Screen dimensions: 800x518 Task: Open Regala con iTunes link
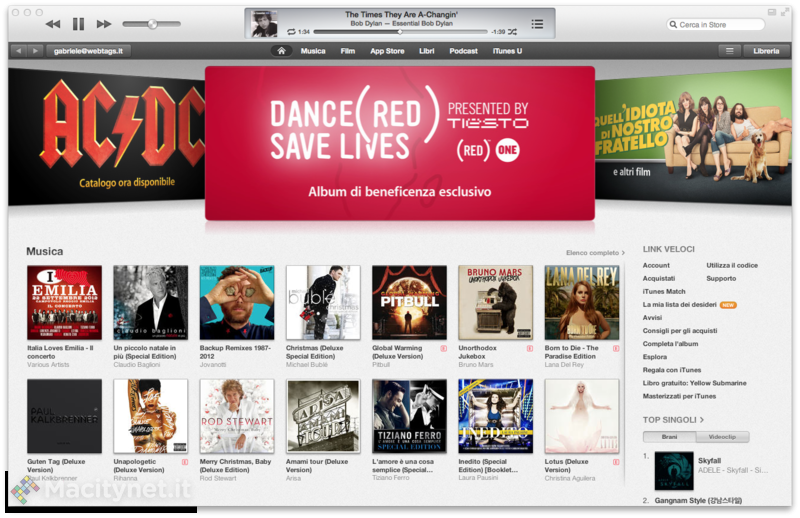tap(671, 370)
